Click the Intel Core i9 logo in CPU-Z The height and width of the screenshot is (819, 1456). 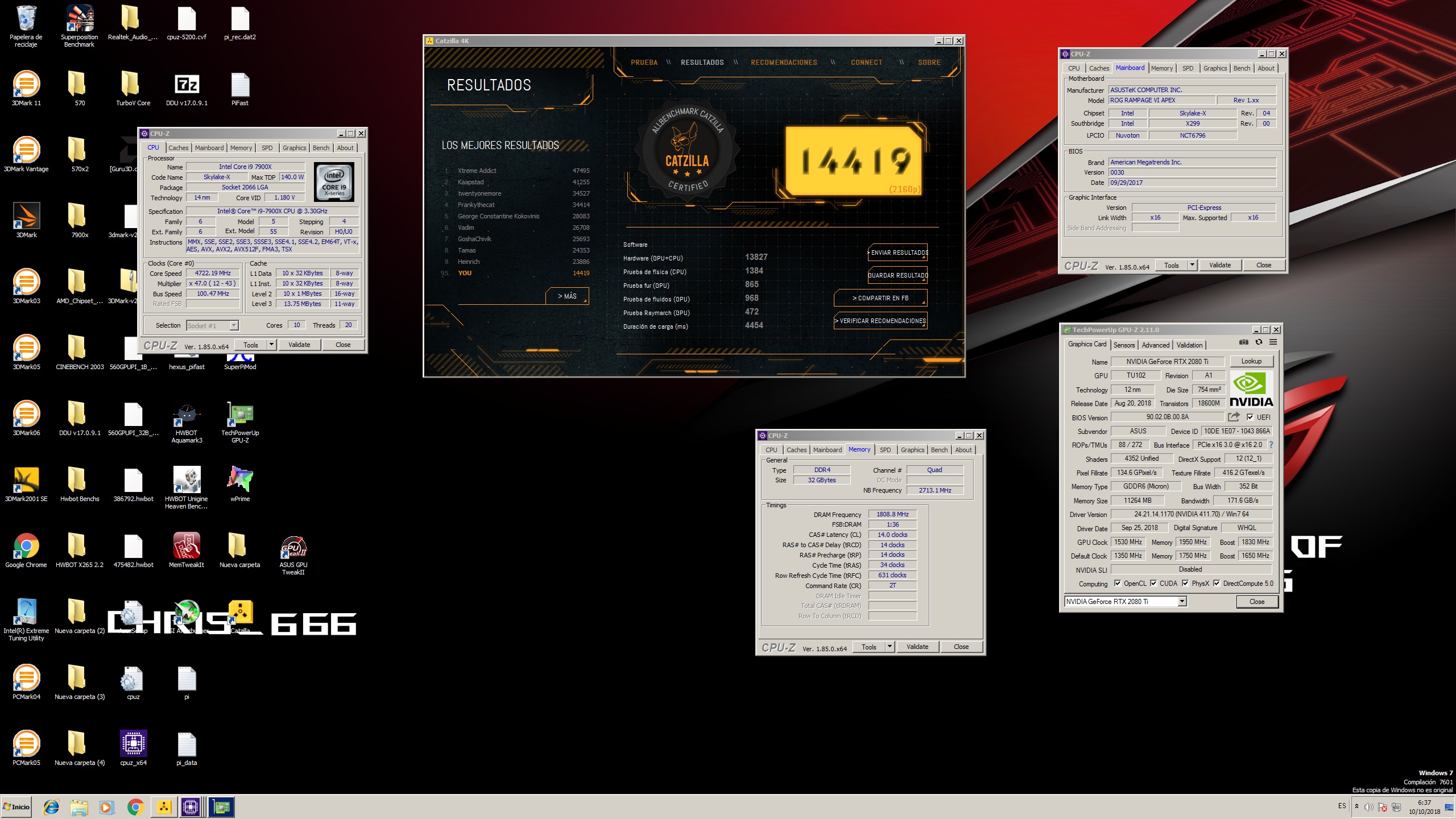point(334,182)
